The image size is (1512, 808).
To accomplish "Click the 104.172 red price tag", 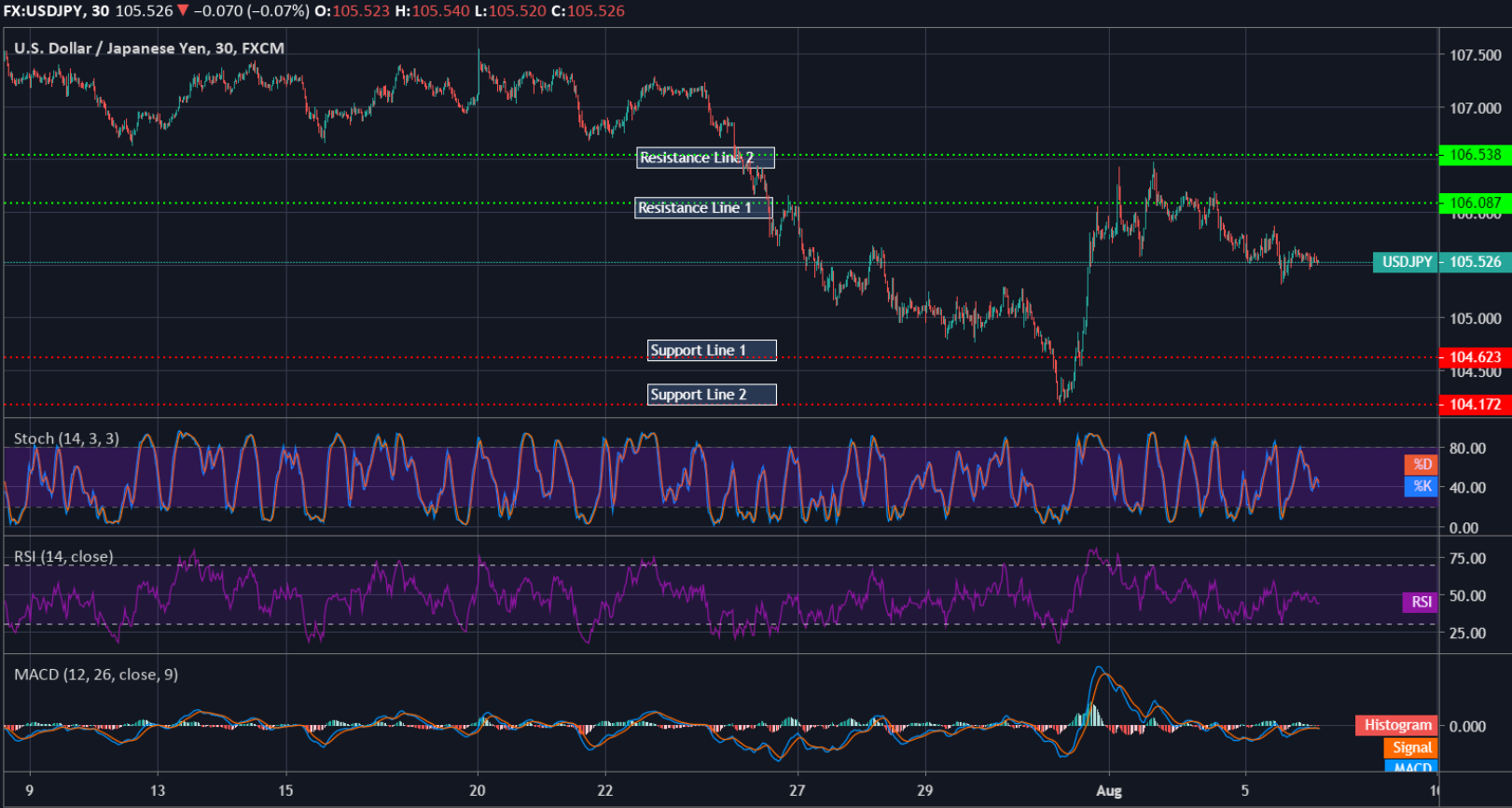I will click(1476, 404).
